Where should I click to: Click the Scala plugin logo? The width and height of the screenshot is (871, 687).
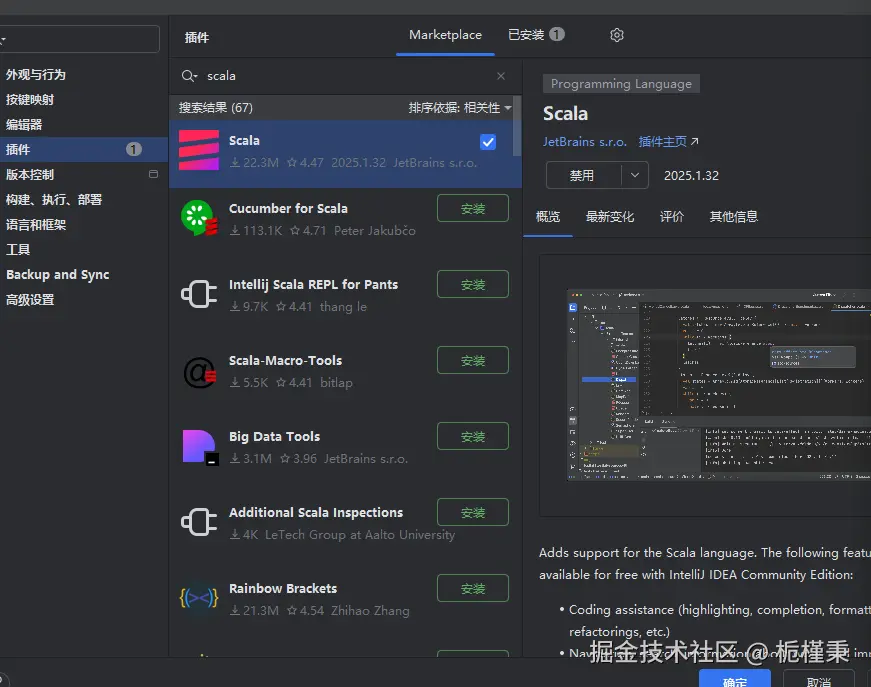(x=198, y=149)
